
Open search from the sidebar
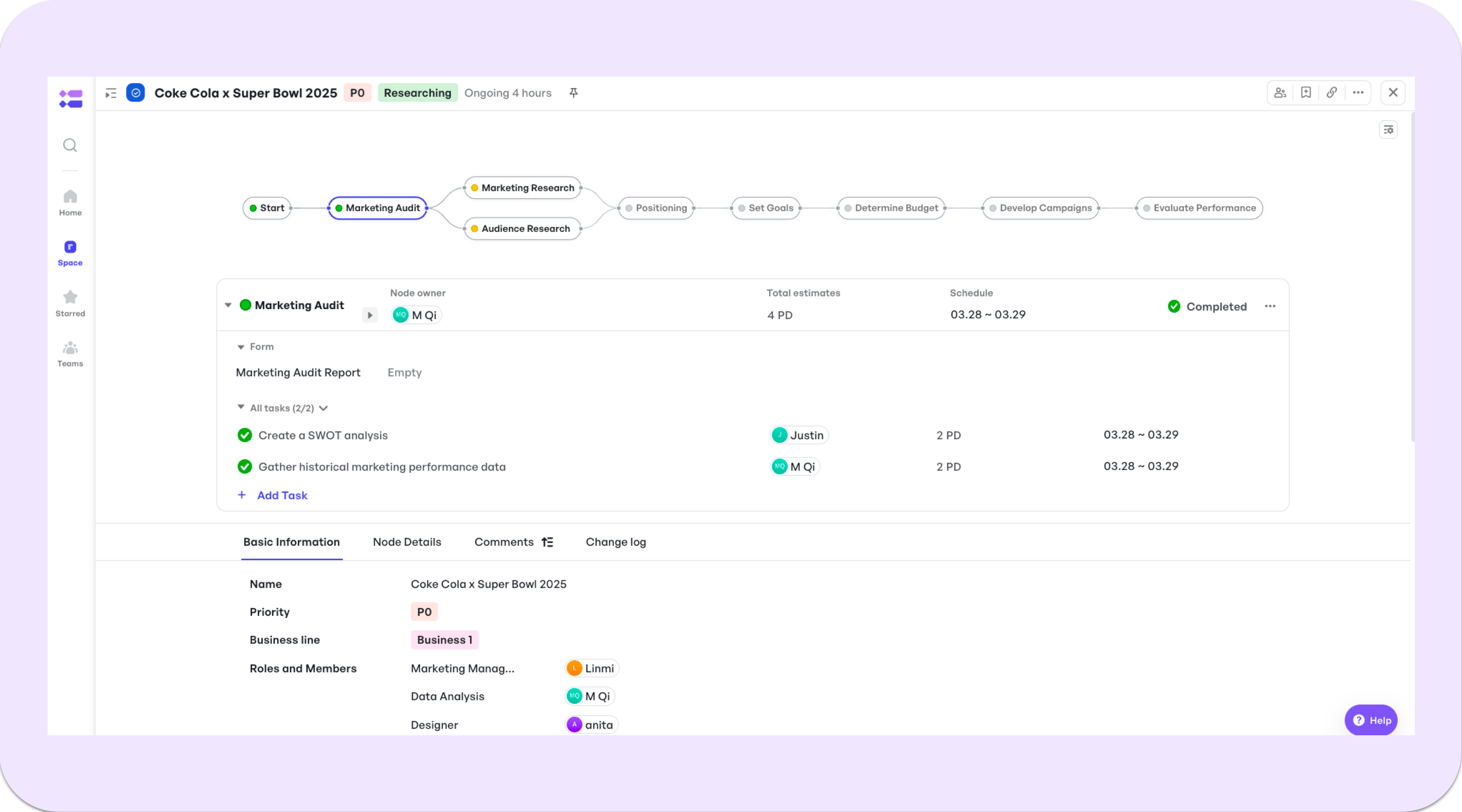tap(70, 145)
